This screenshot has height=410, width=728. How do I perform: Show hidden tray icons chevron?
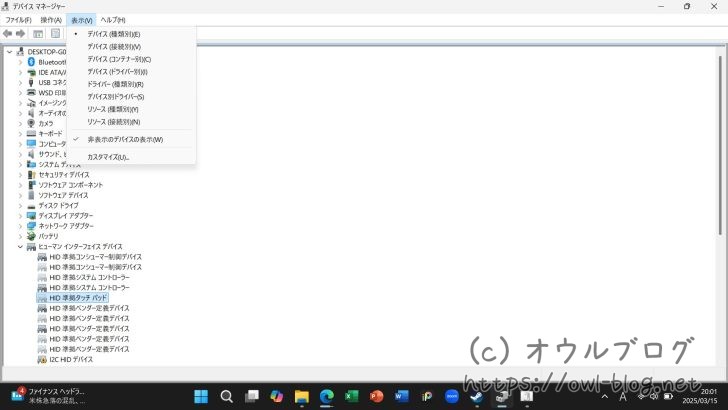click(x=604, y=396)
